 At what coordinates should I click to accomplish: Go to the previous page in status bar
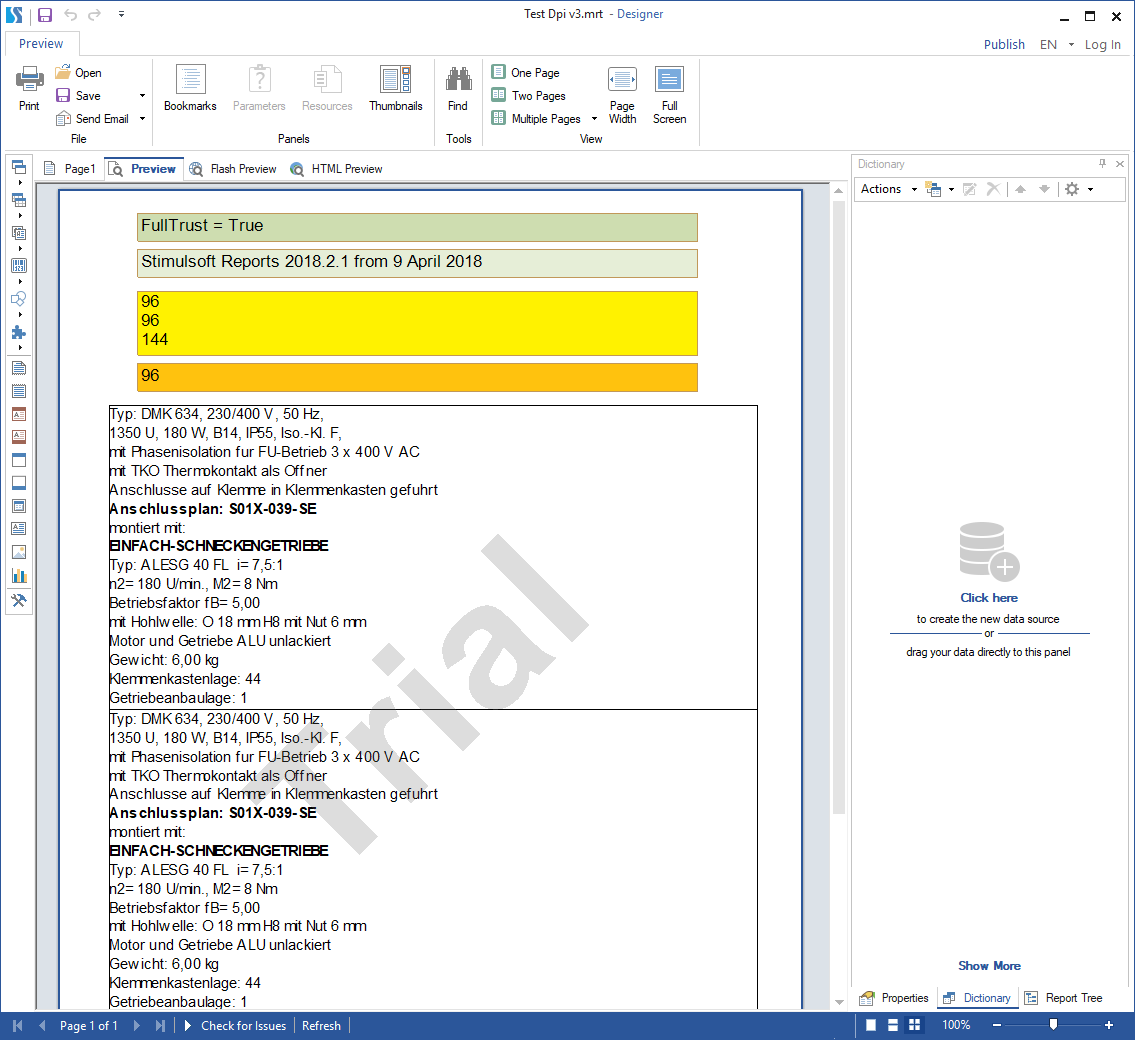[42, 1026]
